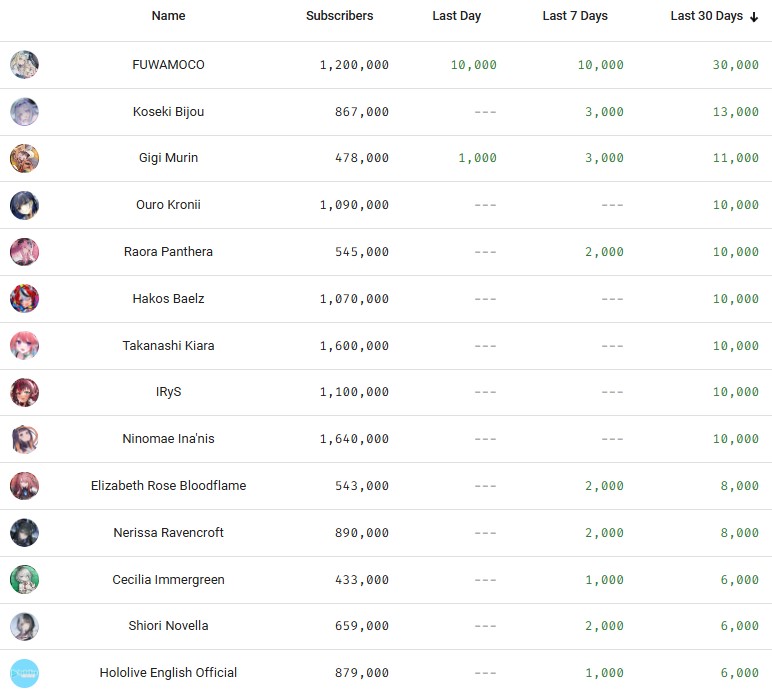
Task: Select the Shiori Novella name link
Action: (x=168, y=626)
